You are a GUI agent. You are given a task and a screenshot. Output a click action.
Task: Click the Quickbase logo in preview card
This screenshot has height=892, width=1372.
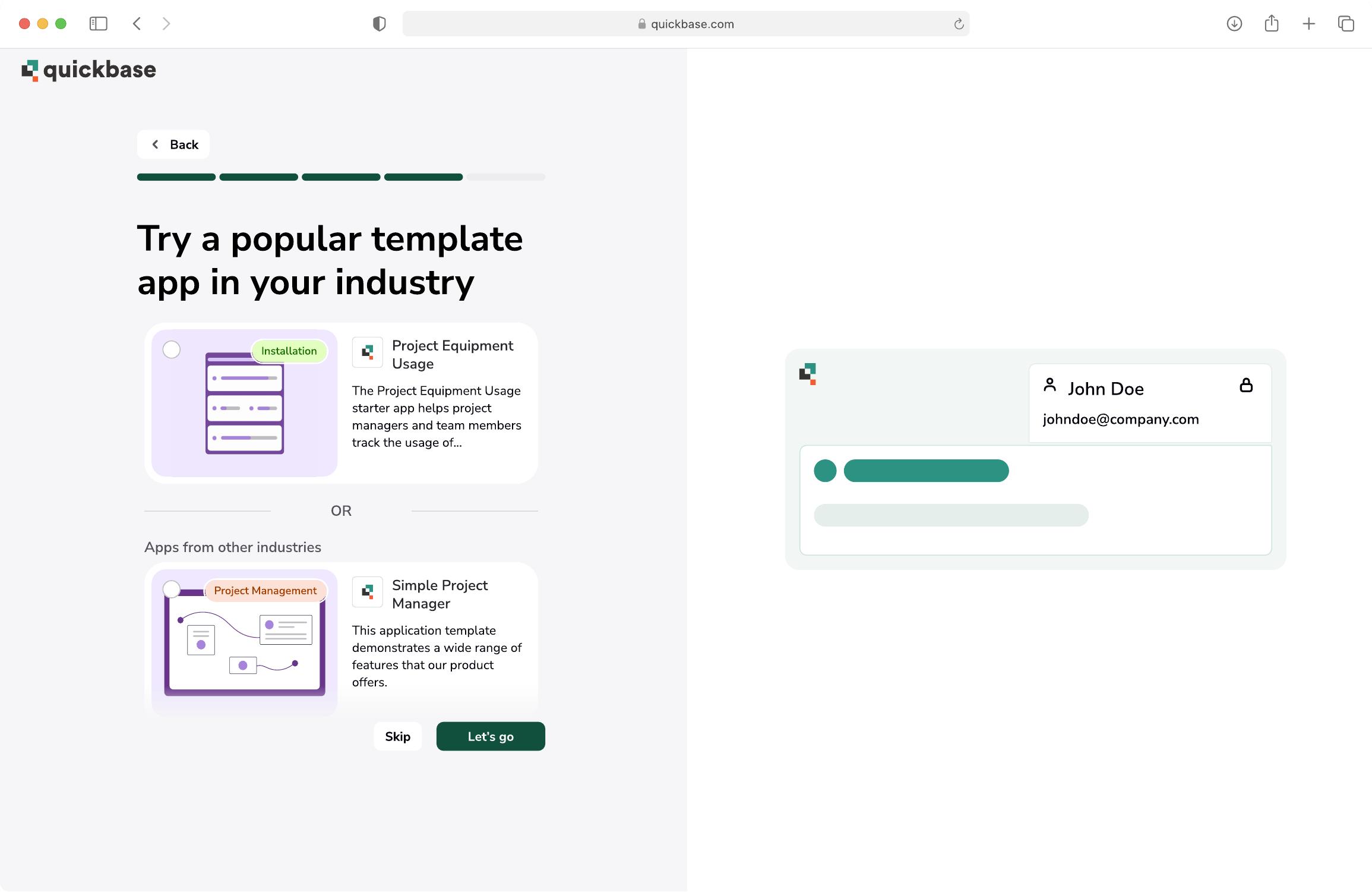pos(808,374)
